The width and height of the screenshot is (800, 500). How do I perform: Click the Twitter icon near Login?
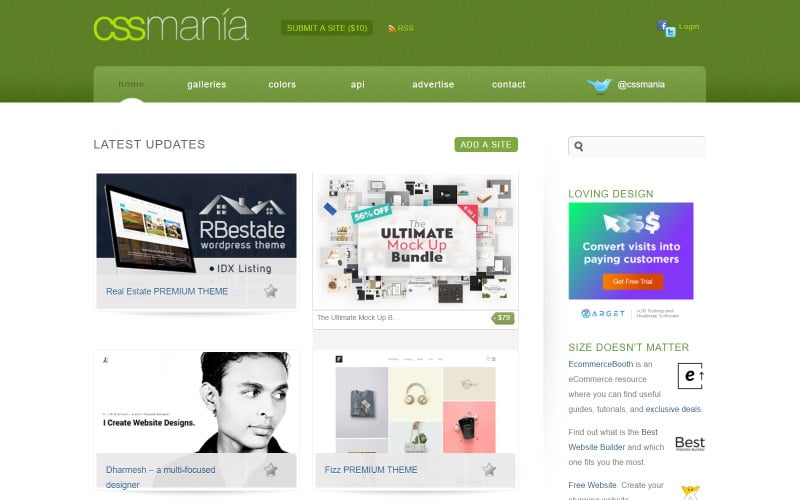pos(670,32)
